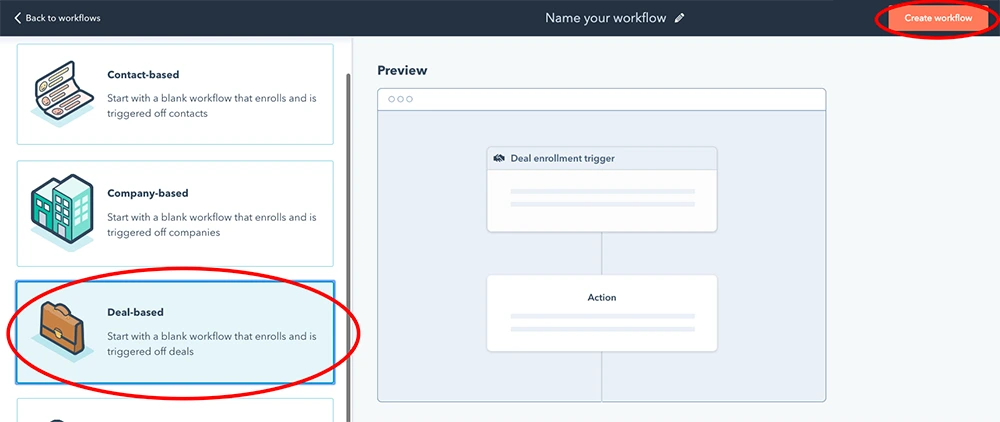This screenshot has height=422, width=1000.
Task: Click the 'Company-based' title text
Action: tap(147, 193)
